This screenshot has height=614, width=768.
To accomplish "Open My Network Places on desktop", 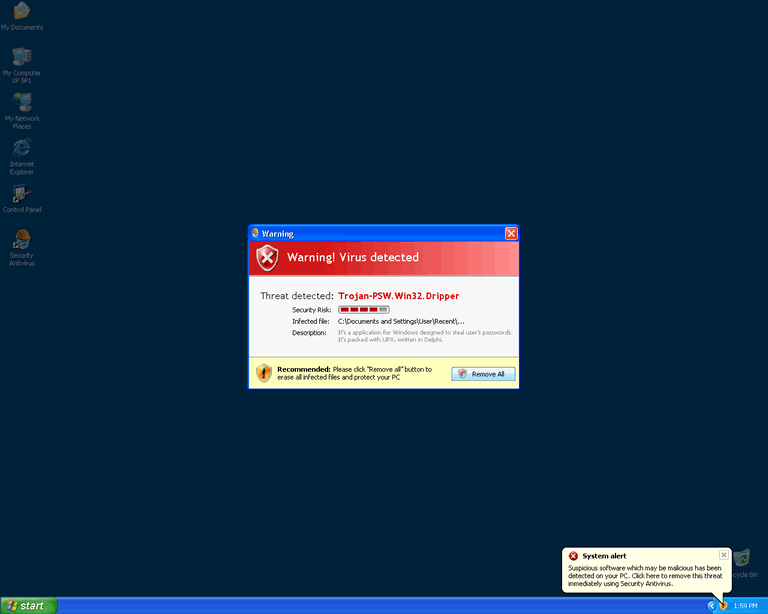I will point(21,103).
